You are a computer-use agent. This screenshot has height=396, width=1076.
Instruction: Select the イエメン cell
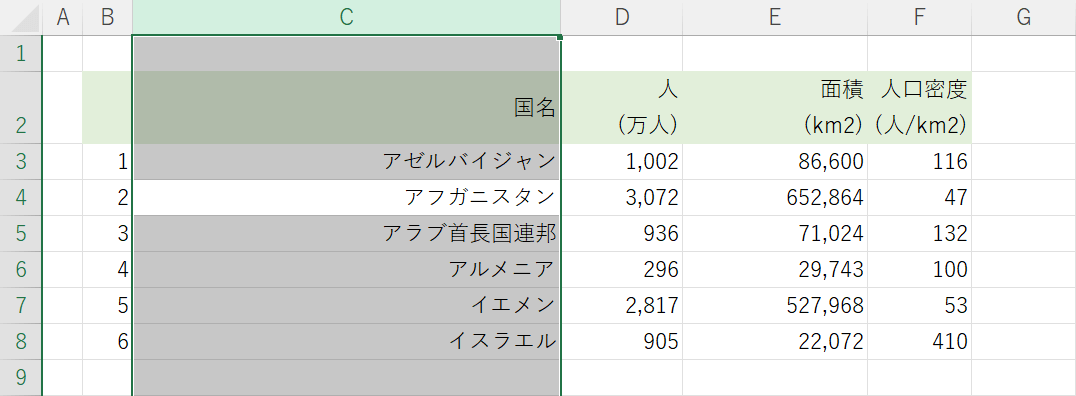point(347,305)
